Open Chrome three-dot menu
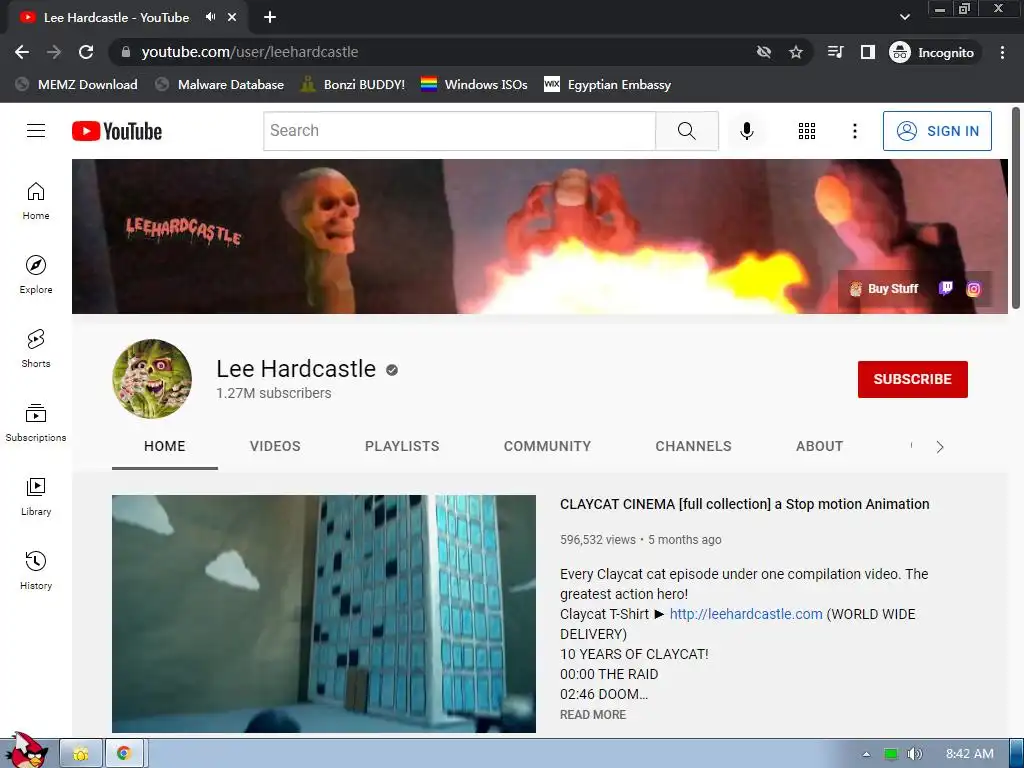The height and width of the screenshot is (768, 1024). [x=1002, y=52]
